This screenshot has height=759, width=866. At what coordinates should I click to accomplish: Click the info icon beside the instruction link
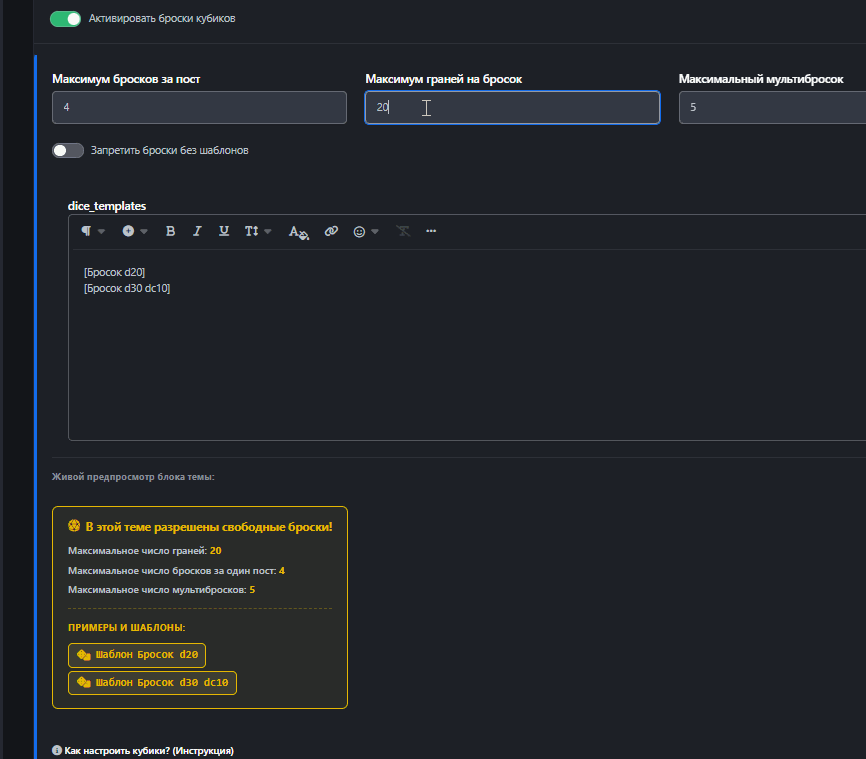click(x=57, y=750)
